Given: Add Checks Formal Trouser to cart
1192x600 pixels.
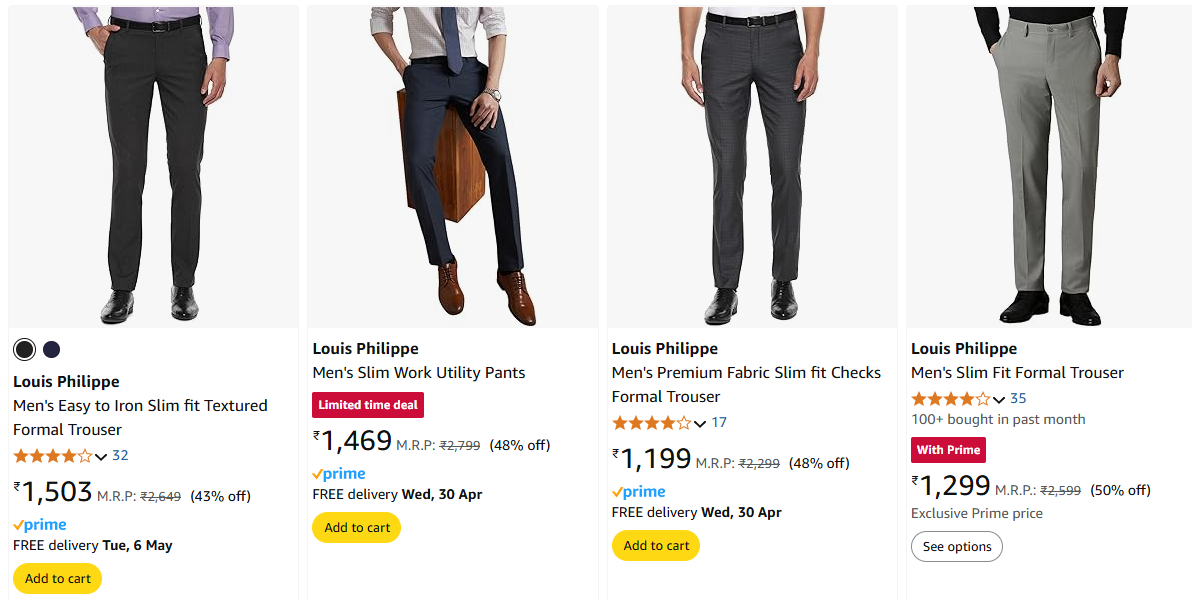Looking at the screenshot, I should tap(656, 546).
